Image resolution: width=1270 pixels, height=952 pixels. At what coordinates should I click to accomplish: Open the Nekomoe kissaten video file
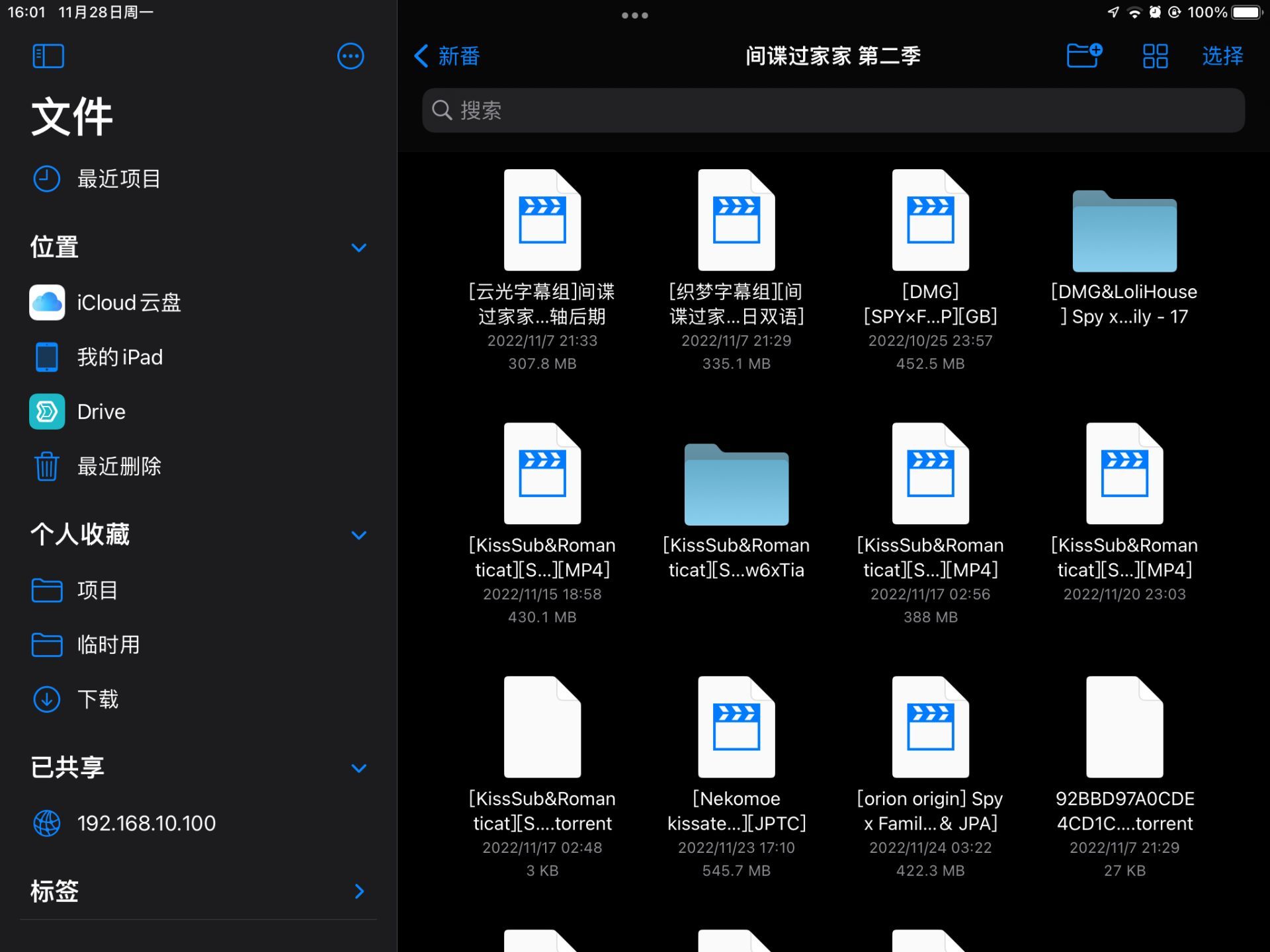736,727
